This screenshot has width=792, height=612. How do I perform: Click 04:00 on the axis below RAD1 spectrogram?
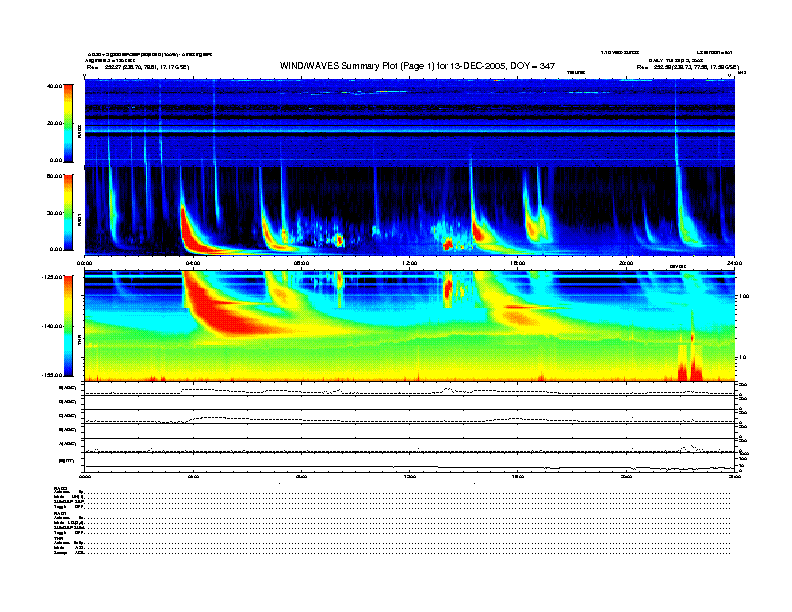tap(193, 263)
